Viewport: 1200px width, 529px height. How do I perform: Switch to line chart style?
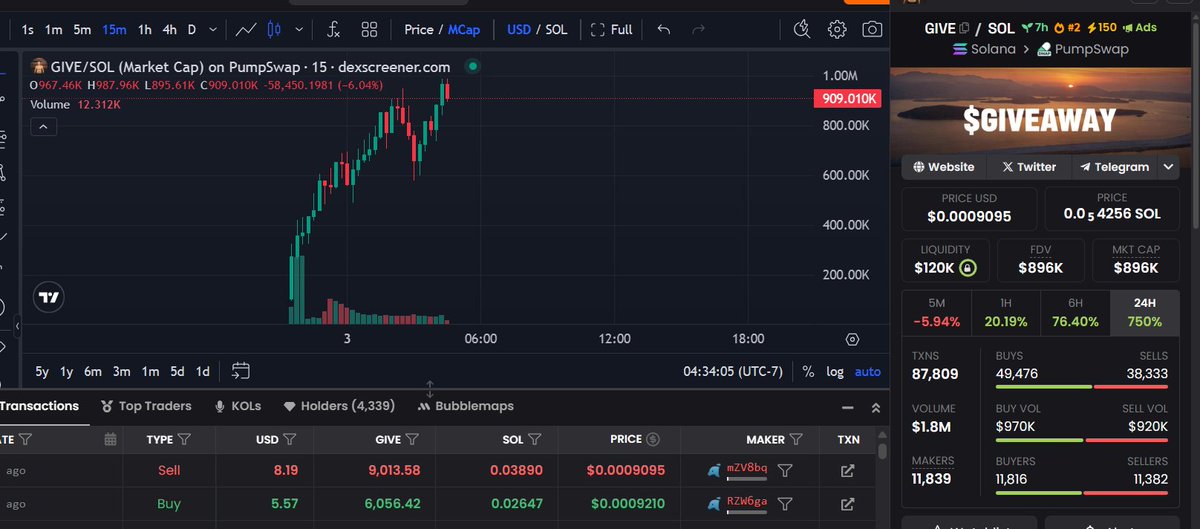click(x=245, y=29)
